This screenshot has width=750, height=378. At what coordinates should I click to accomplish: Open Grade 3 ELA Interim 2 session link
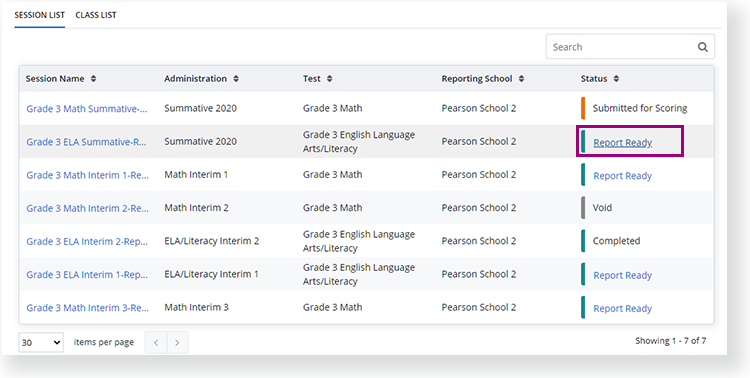tap(87, 242)
